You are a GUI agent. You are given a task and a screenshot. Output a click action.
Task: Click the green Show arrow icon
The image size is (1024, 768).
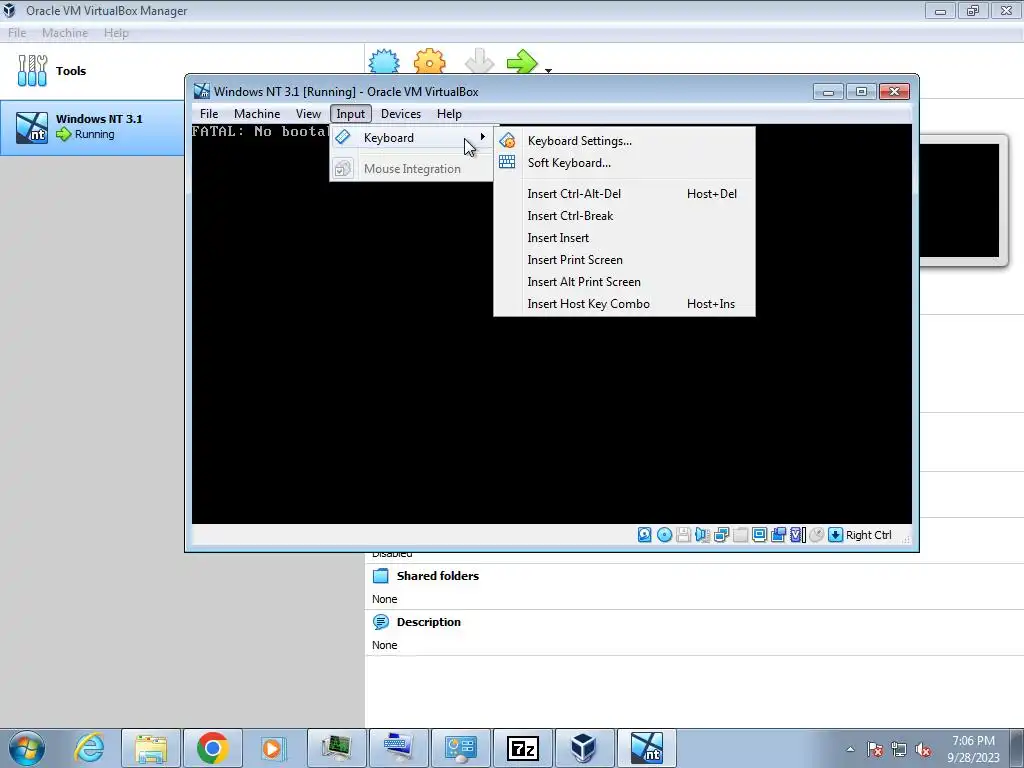pyautogui.click(x=521, y=61)
